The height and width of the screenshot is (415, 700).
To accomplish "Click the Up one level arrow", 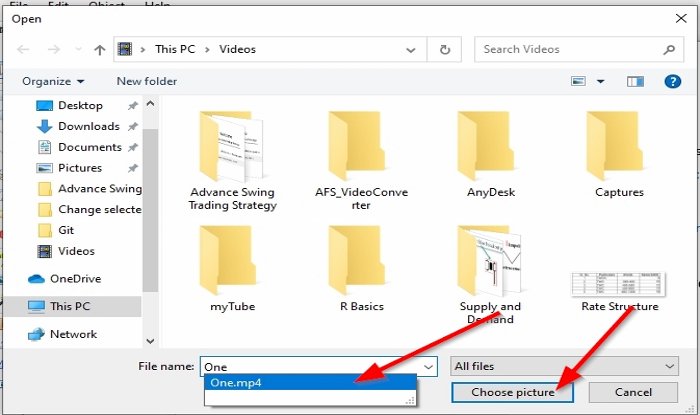I will tap(98, 49).
